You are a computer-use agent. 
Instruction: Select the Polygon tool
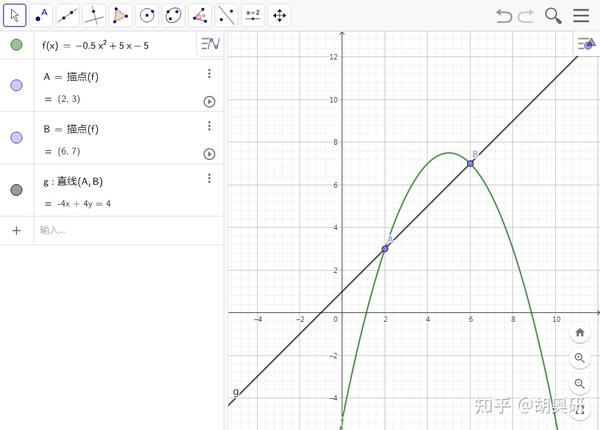(x=121, y=15)
